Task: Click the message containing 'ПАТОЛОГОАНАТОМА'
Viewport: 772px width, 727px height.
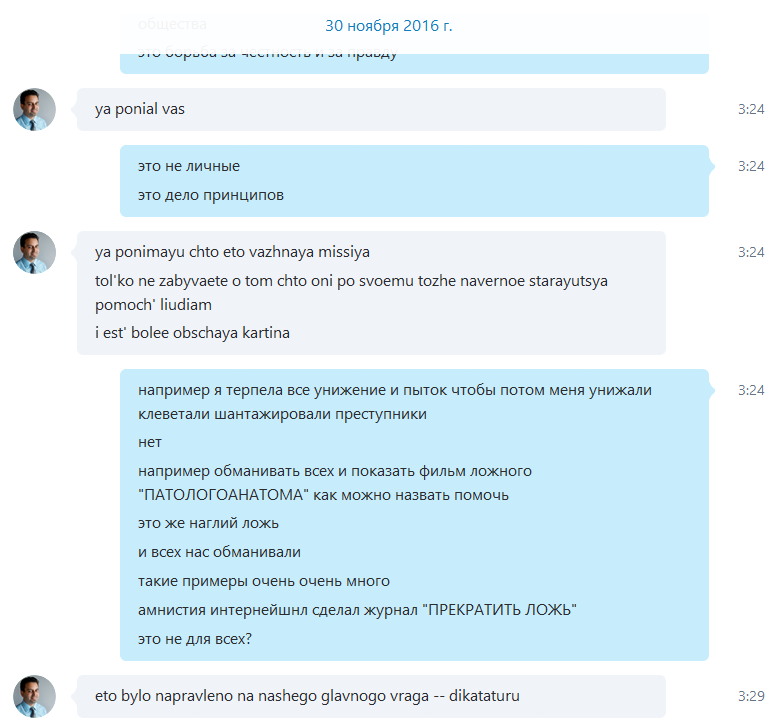Action: point(335,483)
